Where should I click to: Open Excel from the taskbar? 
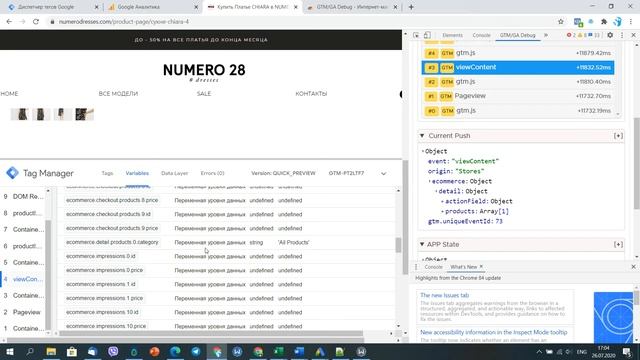pyautogui.click(x=279, y=351)
